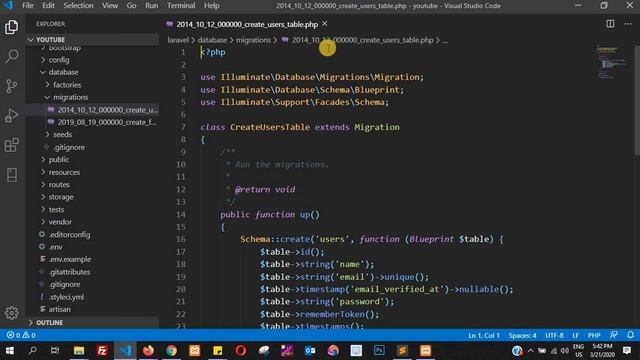This screenshot has width=640, height=360.
Task: Click the migrations breadcrumb segment
Action: click(x=253, y=40)
